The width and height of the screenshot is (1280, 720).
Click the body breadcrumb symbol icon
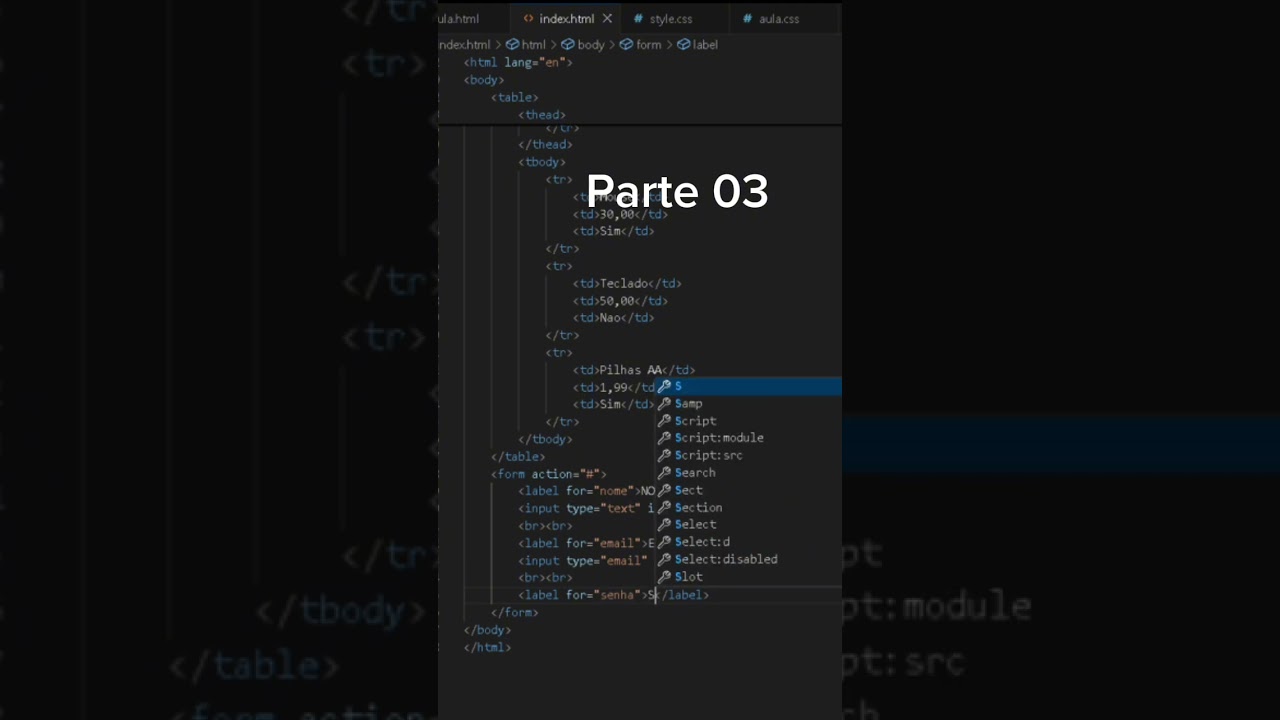coord(568,45)
